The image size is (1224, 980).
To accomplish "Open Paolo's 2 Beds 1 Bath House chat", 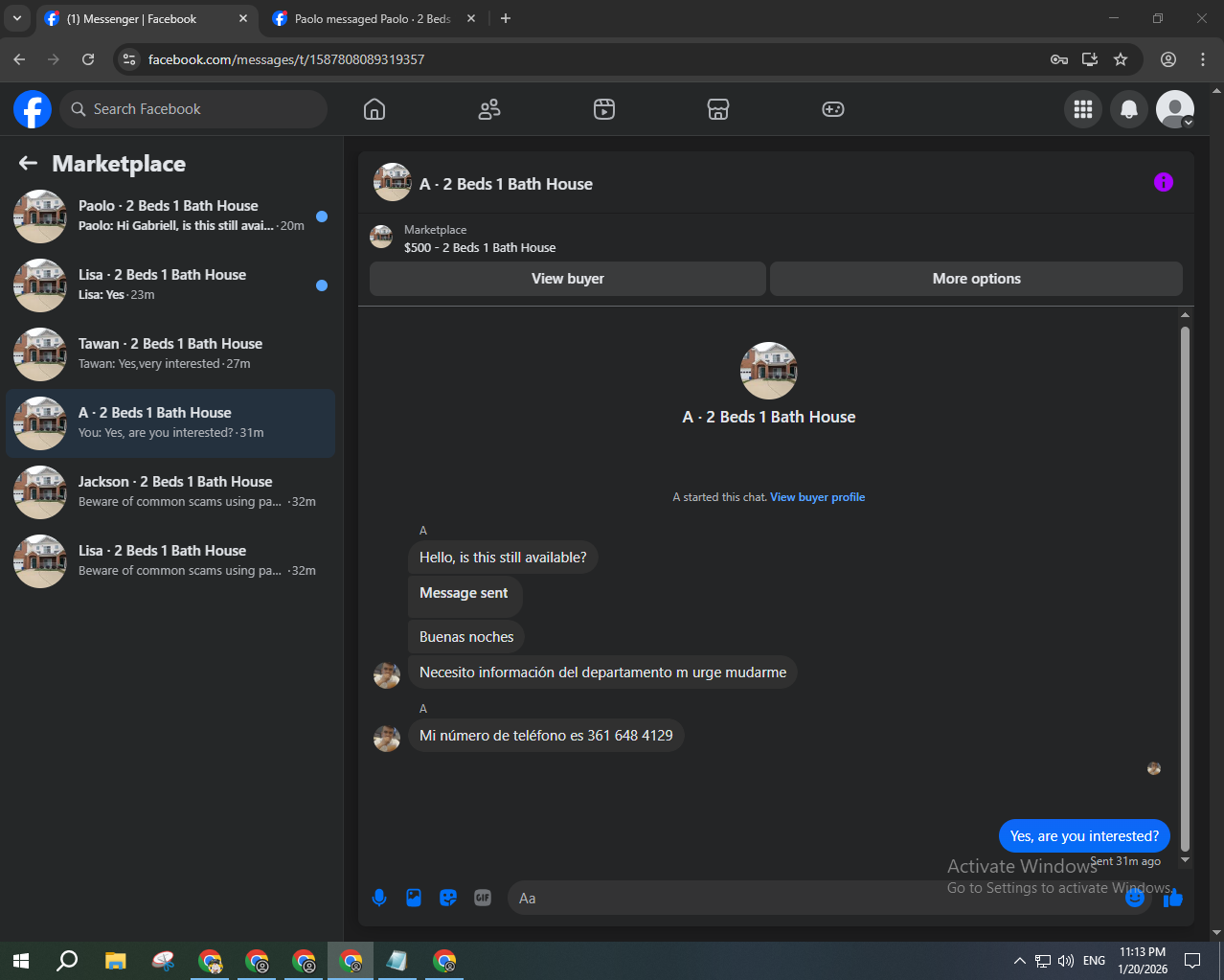I will pos(170,217).
